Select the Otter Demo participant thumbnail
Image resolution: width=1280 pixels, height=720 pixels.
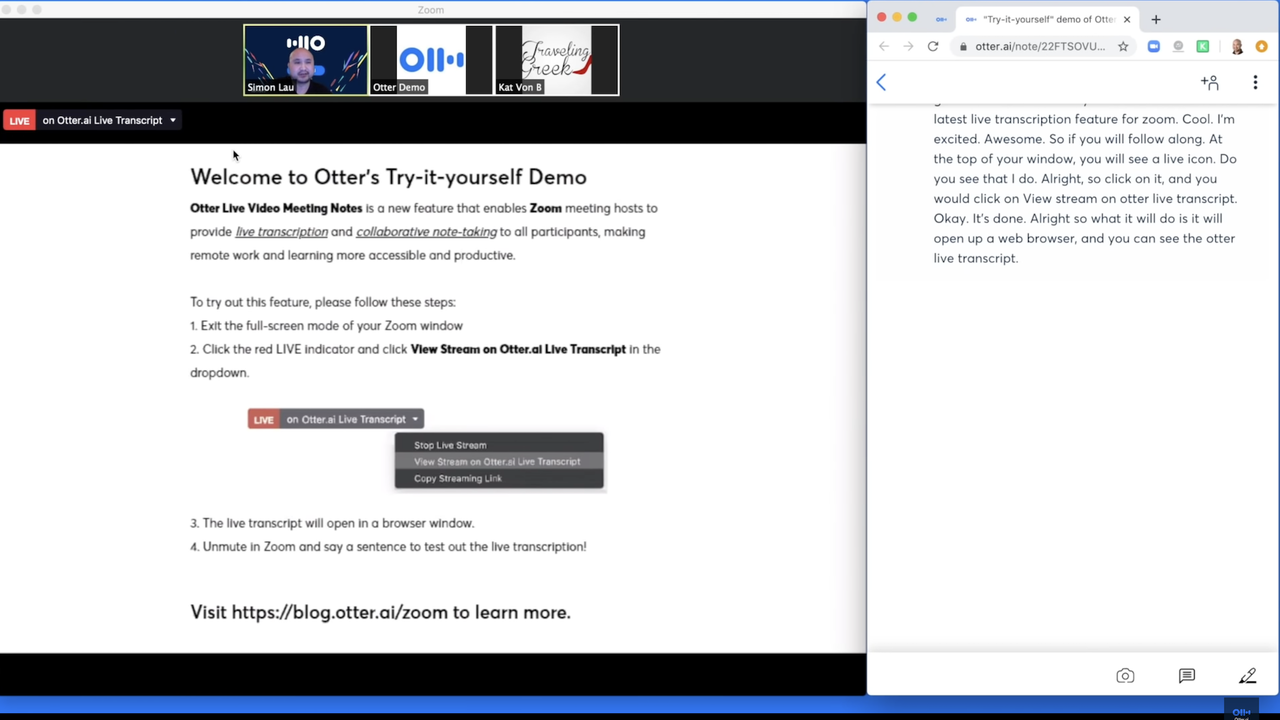click(x=431, y=60)
